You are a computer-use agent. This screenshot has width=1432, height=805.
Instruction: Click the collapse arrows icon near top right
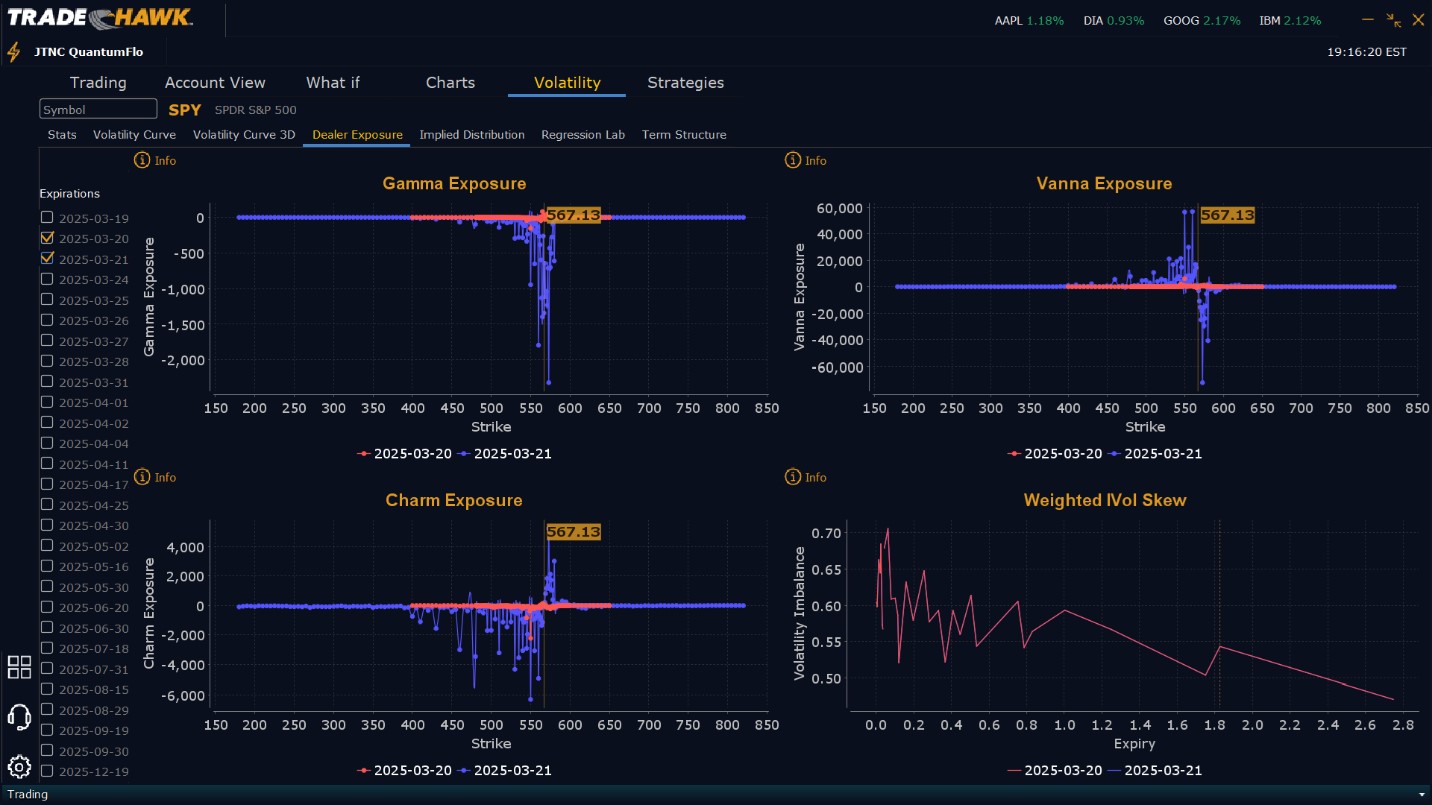(1394, 20)
